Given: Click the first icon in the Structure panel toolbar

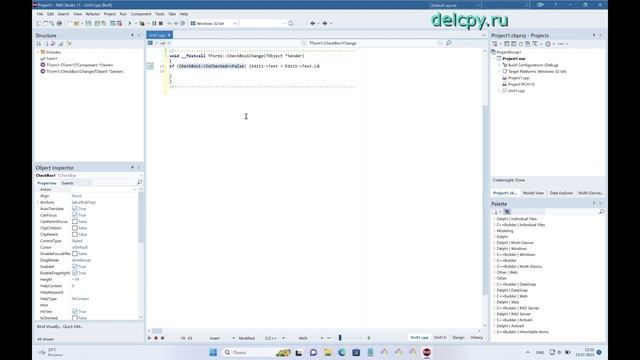Looking at the screenshot, I should click(x=39, y=44).
